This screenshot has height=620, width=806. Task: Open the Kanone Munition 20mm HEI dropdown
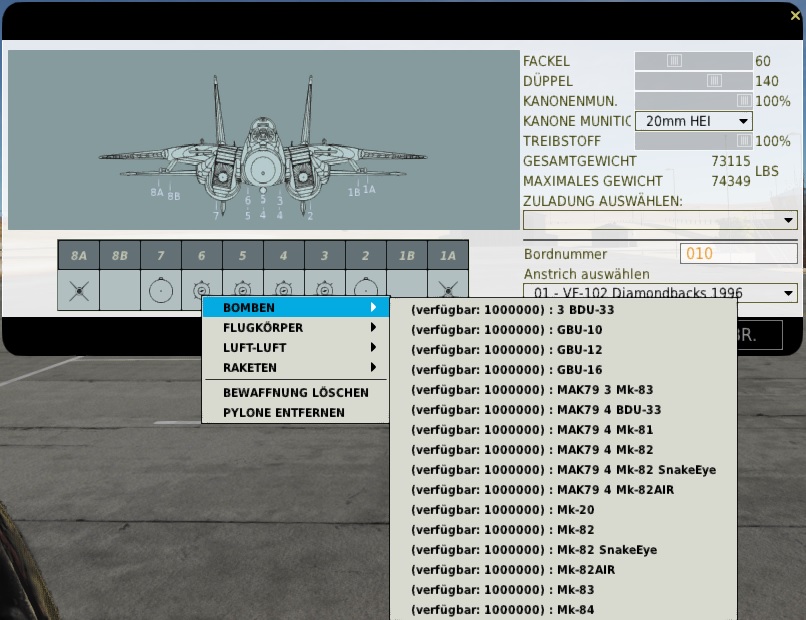694,121
